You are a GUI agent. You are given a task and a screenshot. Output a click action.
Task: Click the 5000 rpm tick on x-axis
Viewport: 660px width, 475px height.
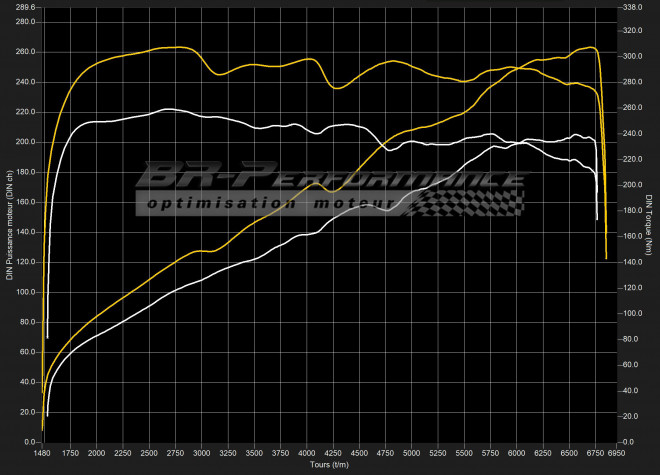pos(411,453)
